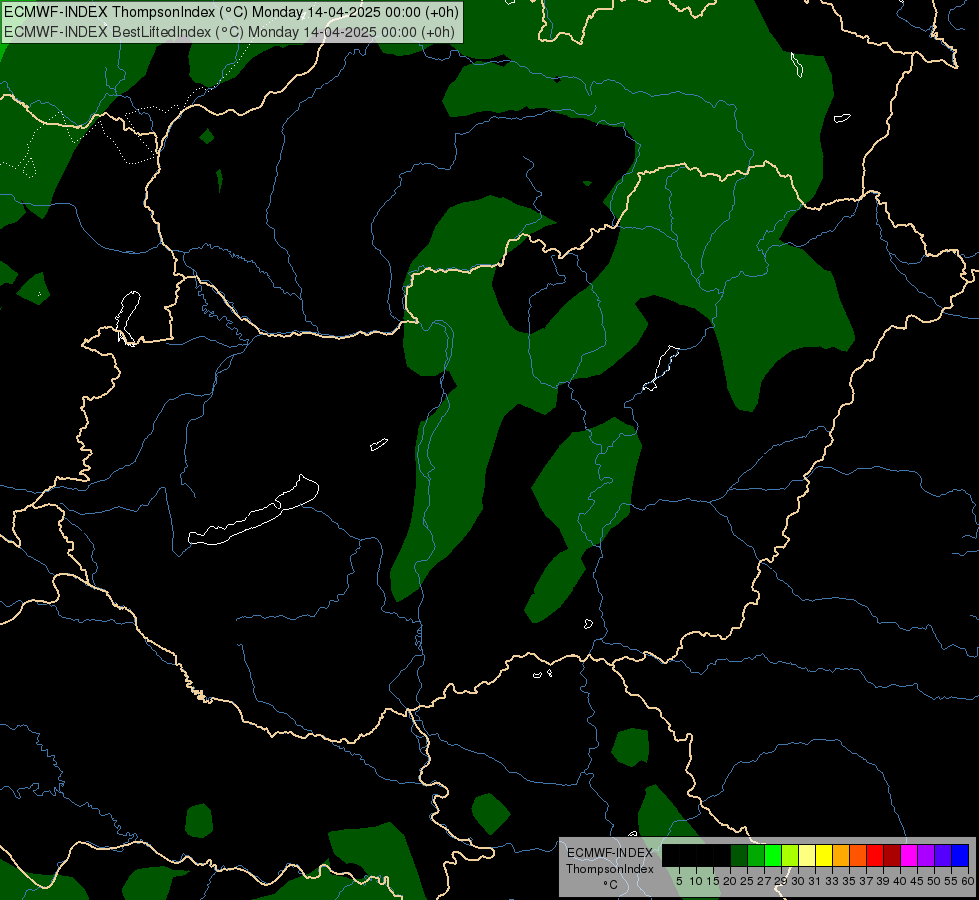
Task: Click the BestLiftedIndex title line at top
Action: tap(229, 32)
